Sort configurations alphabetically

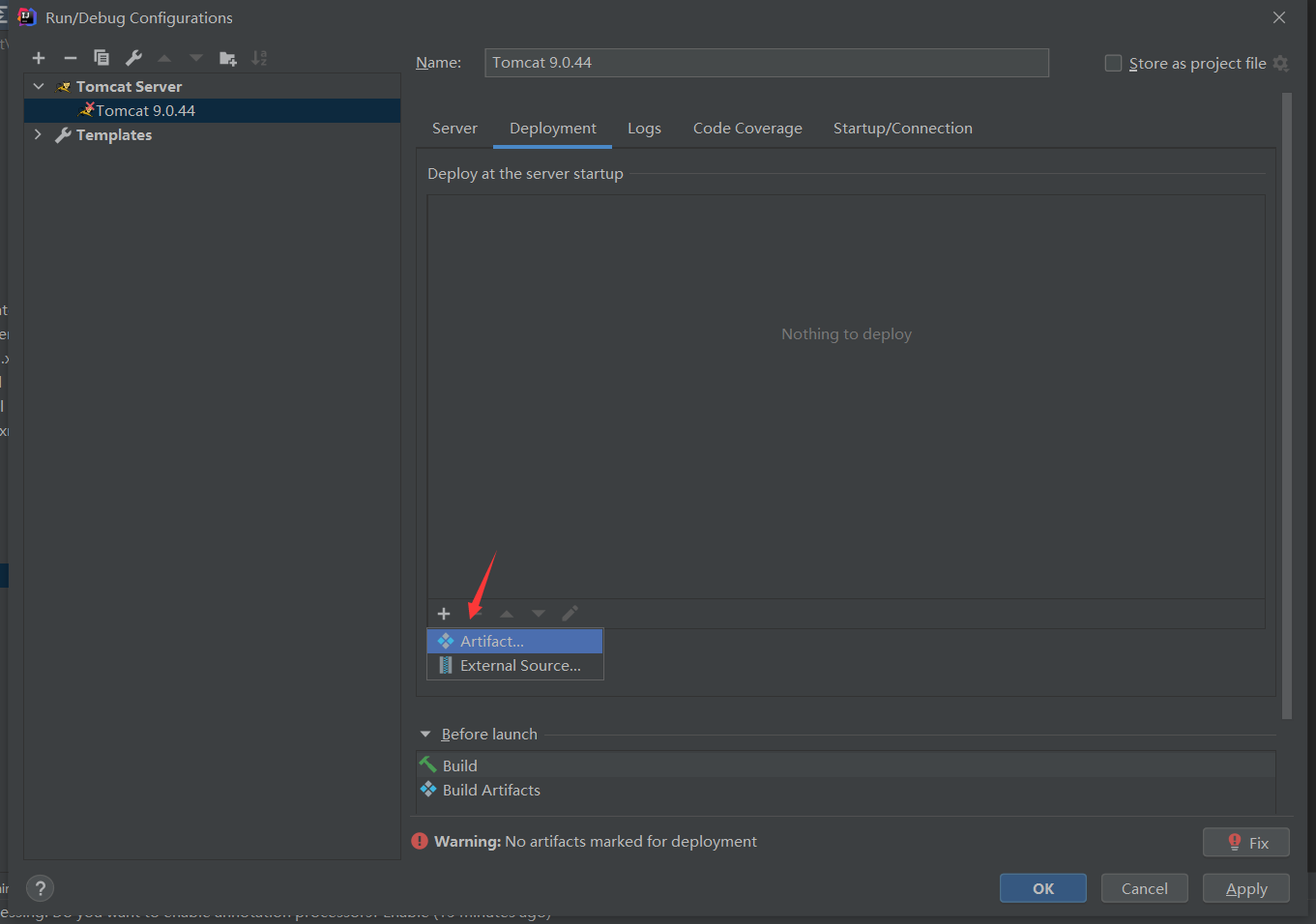pos(259,58)
